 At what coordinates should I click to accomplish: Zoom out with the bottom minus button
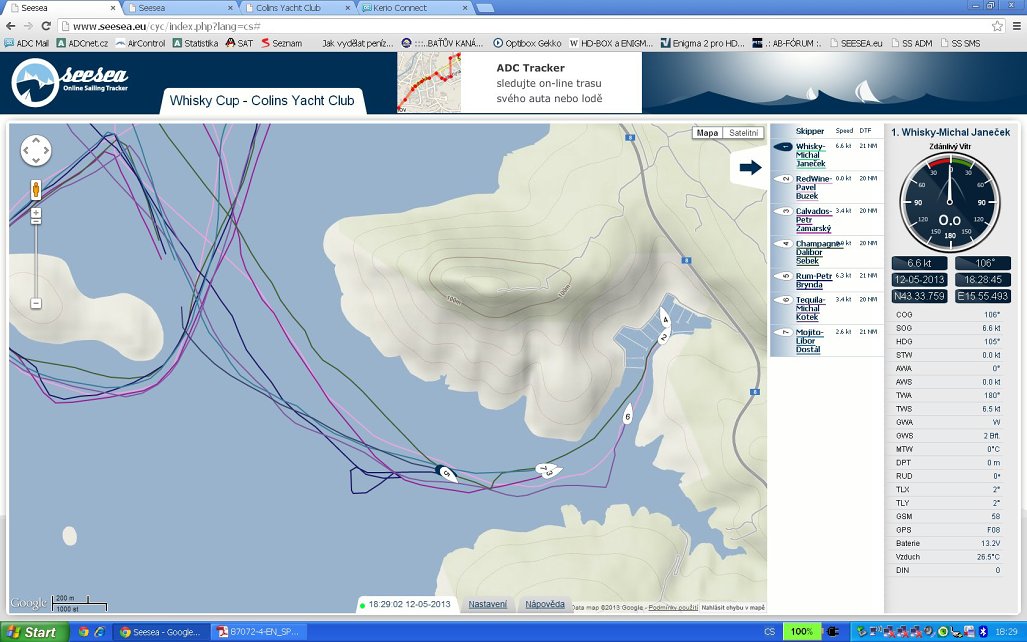click(36, 303)
